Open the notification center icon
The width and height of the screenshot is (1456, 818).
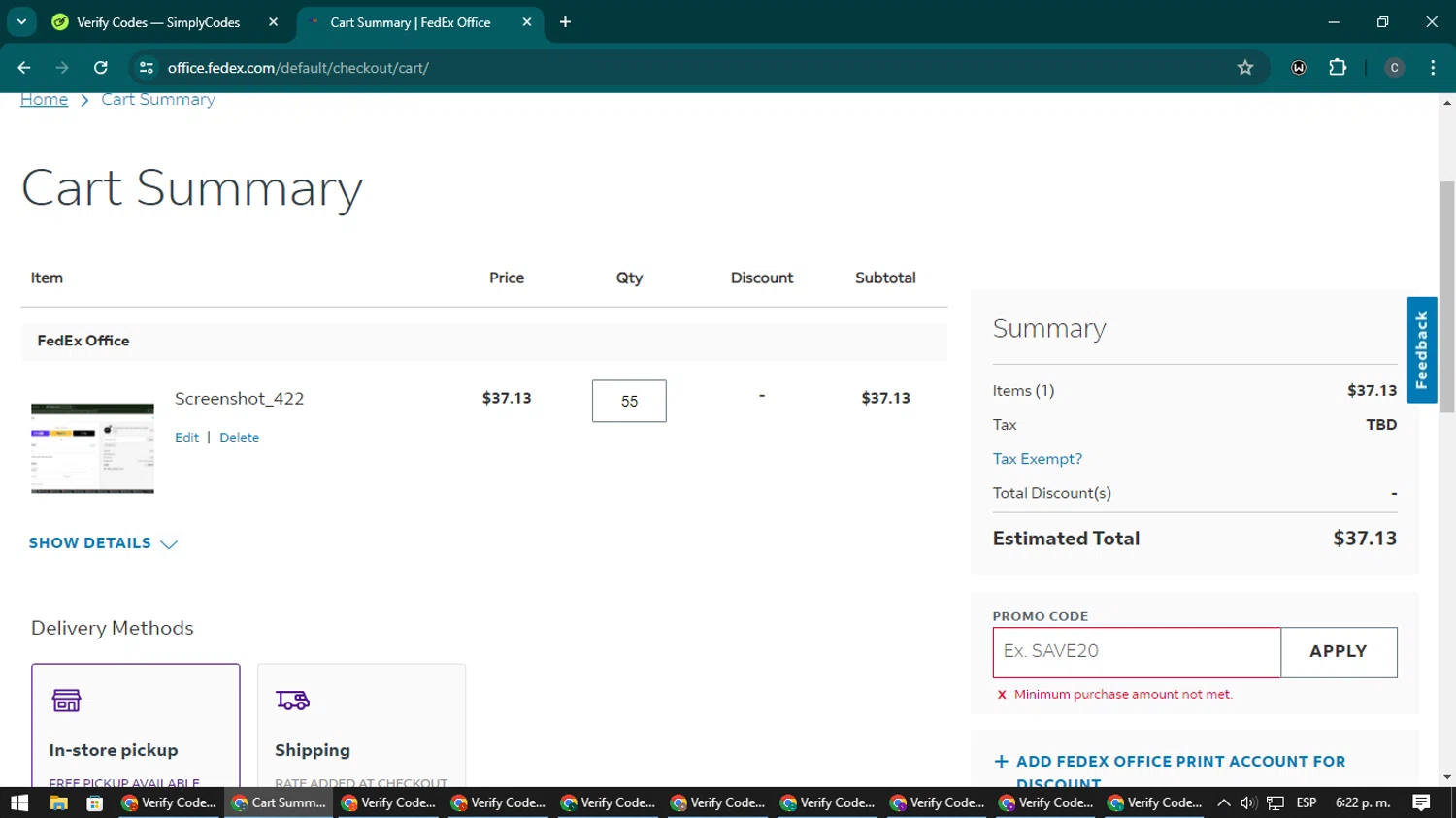[1421, 802]
